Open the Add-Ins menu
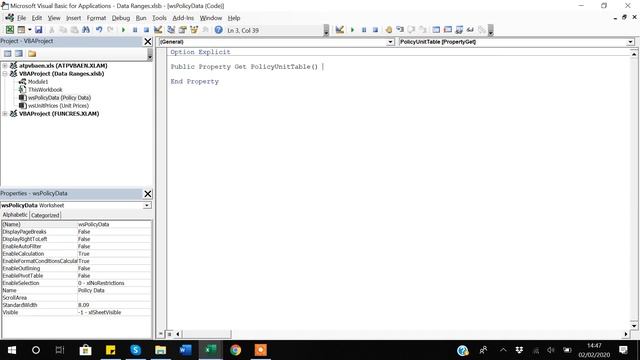This screenshot has height=360, width=640. coord(183,18)
